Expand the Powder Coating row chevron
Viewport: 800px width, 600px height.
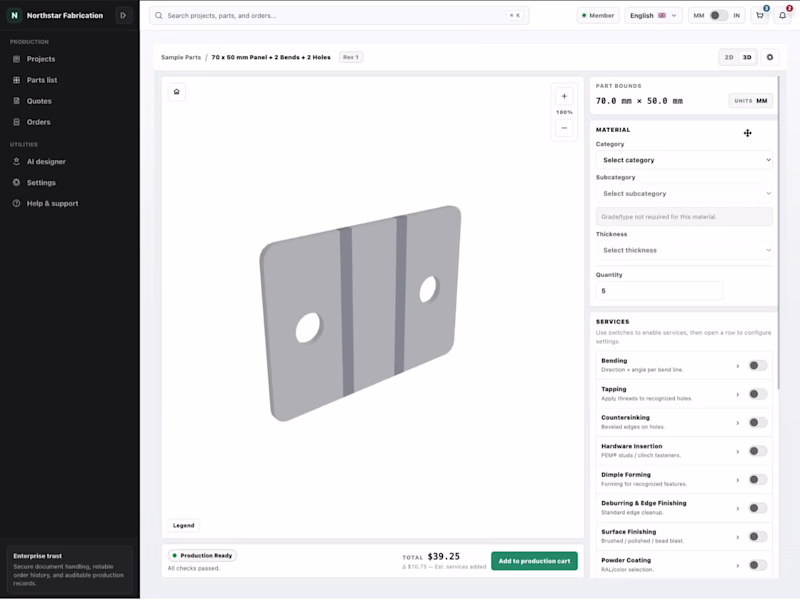[738, 566]
